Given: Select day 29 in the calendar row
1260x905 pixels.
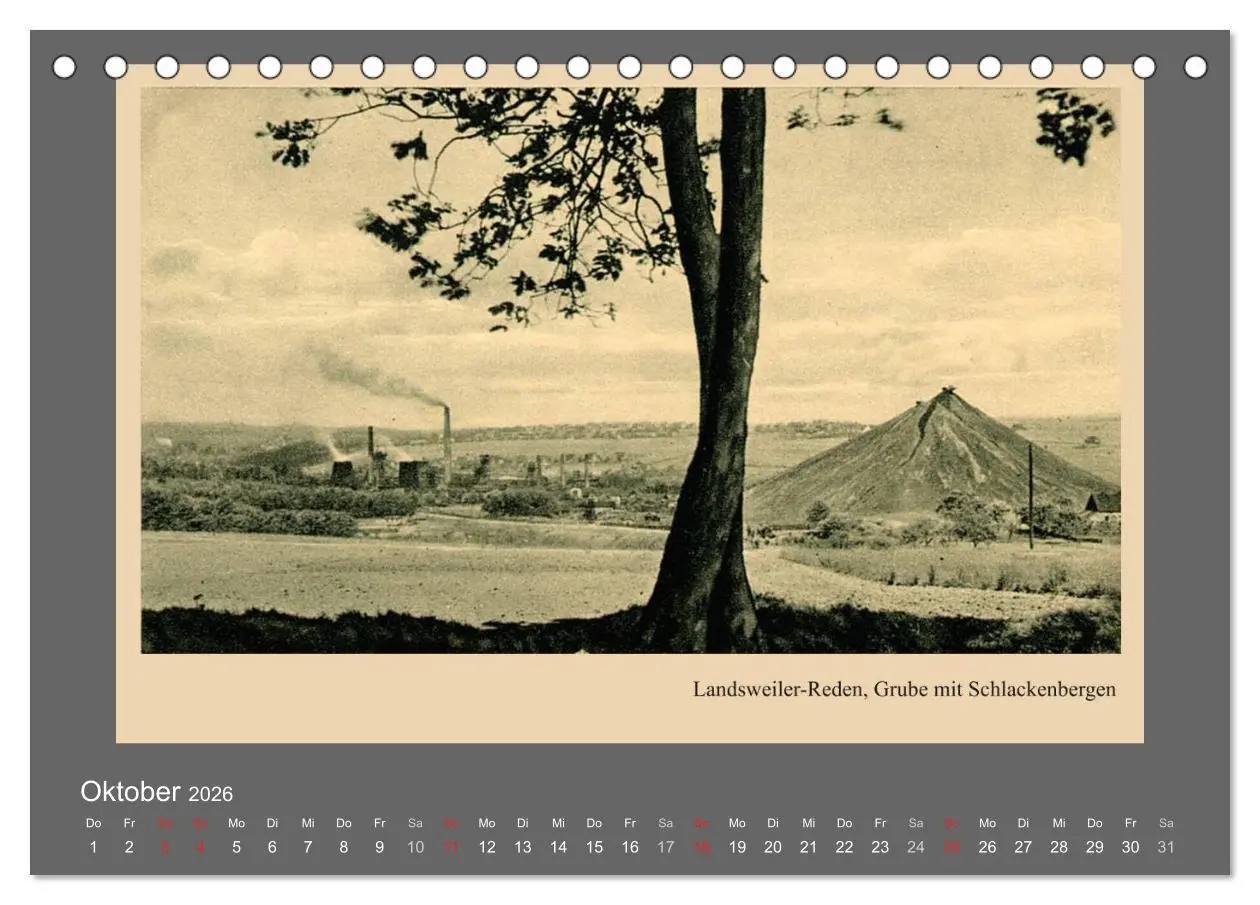Looking at the screenshot, I should tap(1095, 847).
